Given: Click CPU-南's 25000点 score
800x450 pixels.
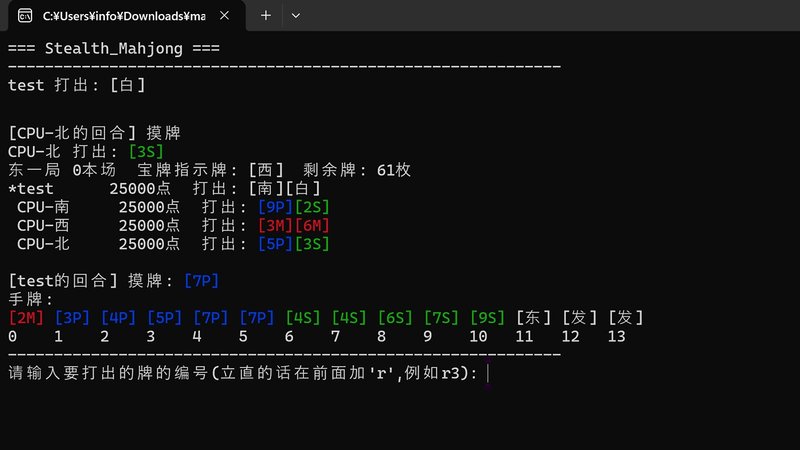Looking at the screenshot, I should tap(149, 207).
